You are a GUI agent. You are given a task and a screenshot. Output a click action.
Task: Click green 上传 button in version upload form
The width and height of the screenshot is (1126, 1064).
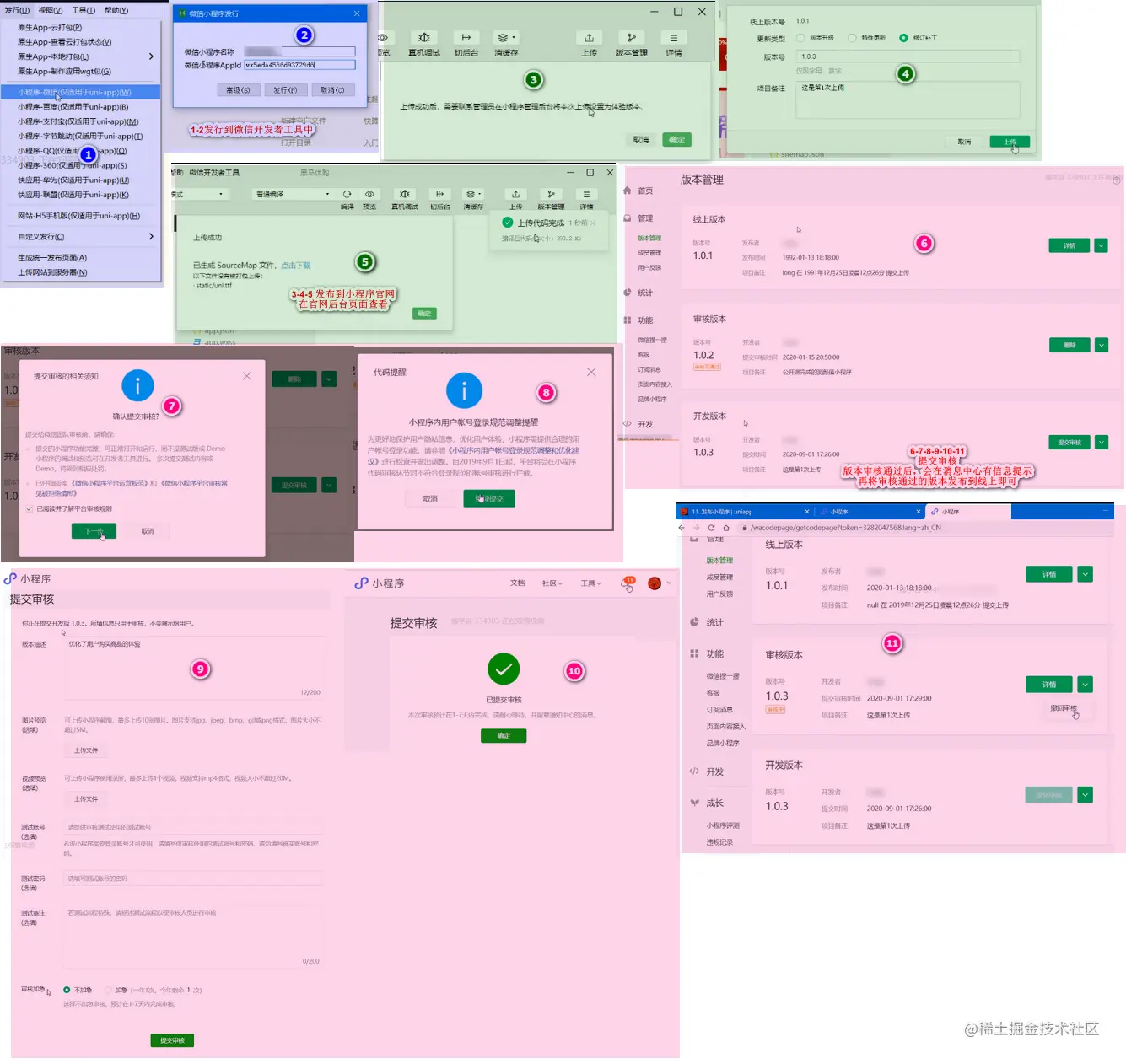coord(1010,142)
